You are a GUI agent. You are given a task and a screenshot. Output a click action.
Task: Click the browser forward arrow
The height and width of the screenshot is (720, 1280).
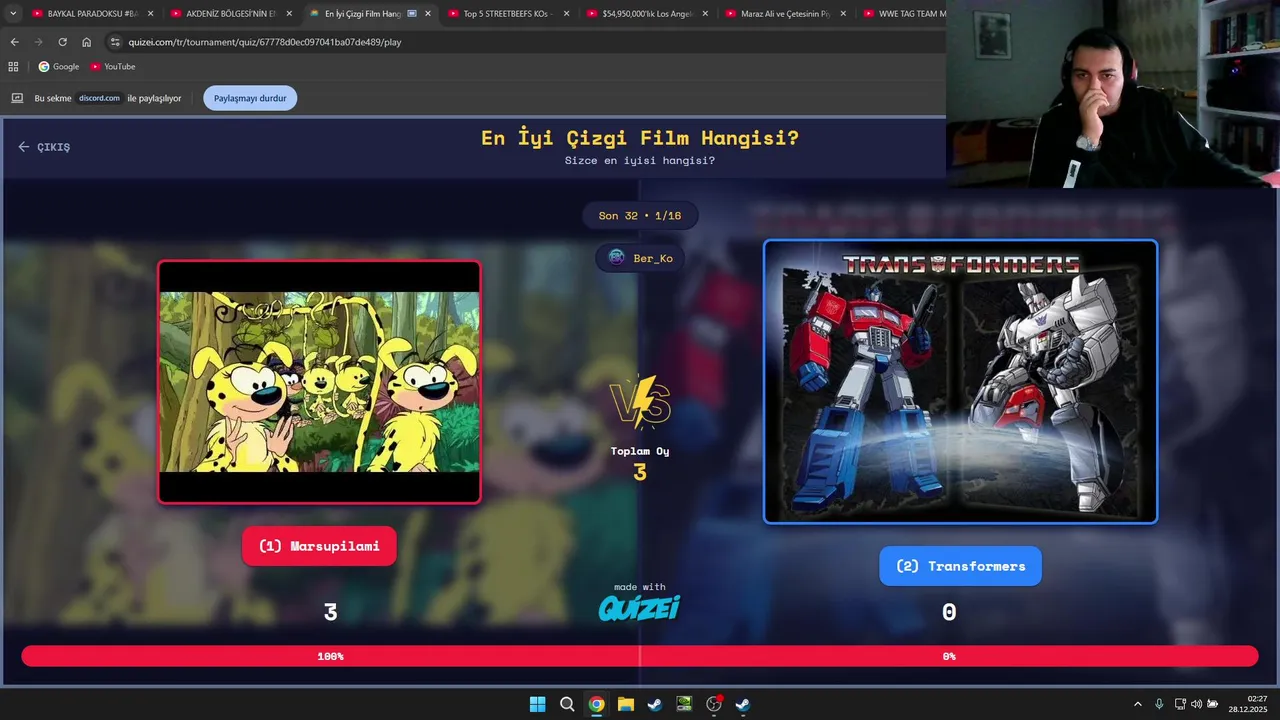pyautogui.click(x=38, y=42)
